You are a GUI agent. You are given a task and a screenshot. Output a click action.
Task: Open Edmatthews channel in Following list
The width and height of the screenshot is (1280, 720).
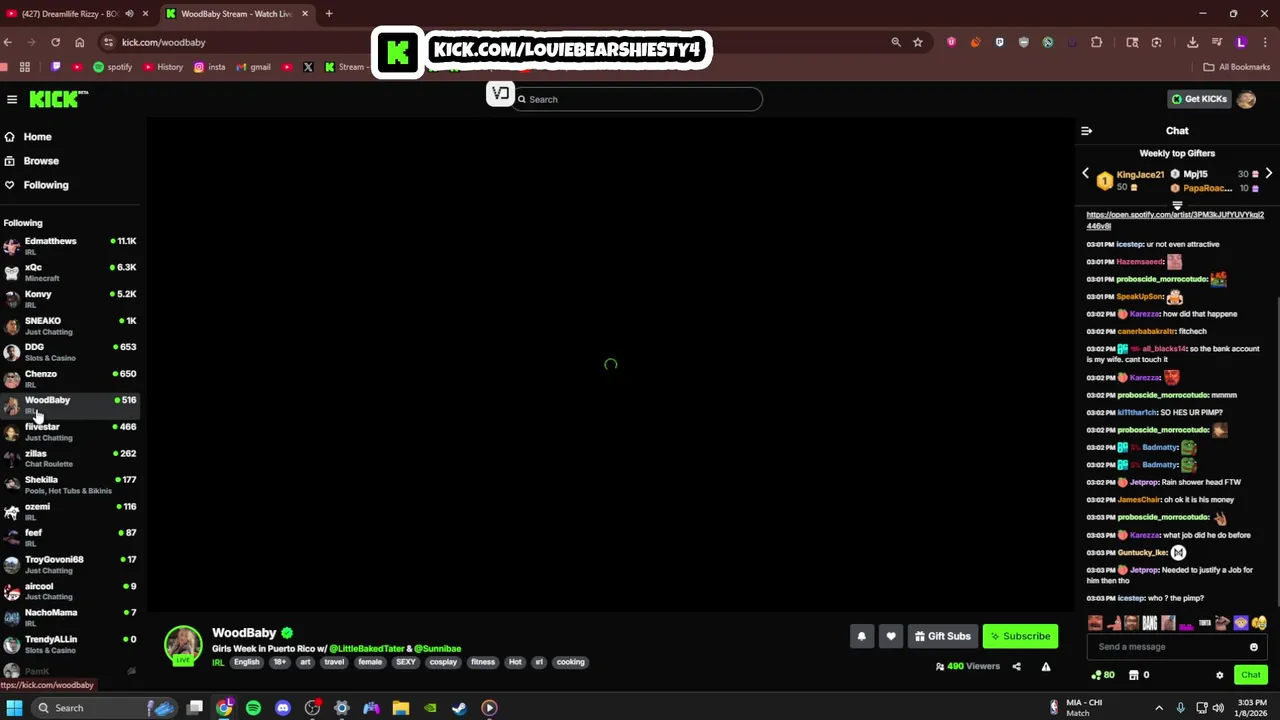[x=70, y=246]
